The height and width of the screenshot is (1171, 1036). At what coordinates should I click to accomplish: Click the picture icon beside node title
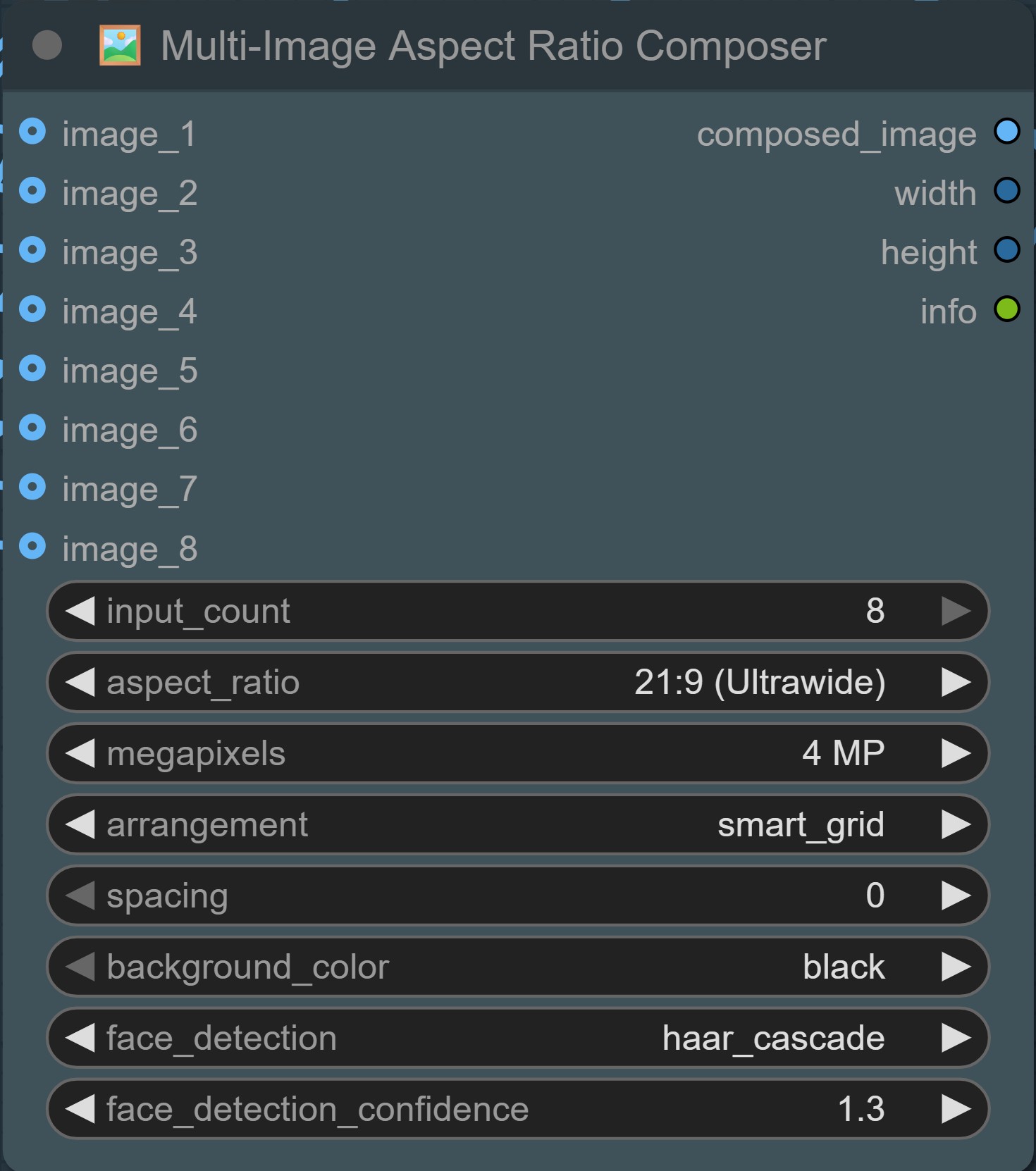pos(120,46)
